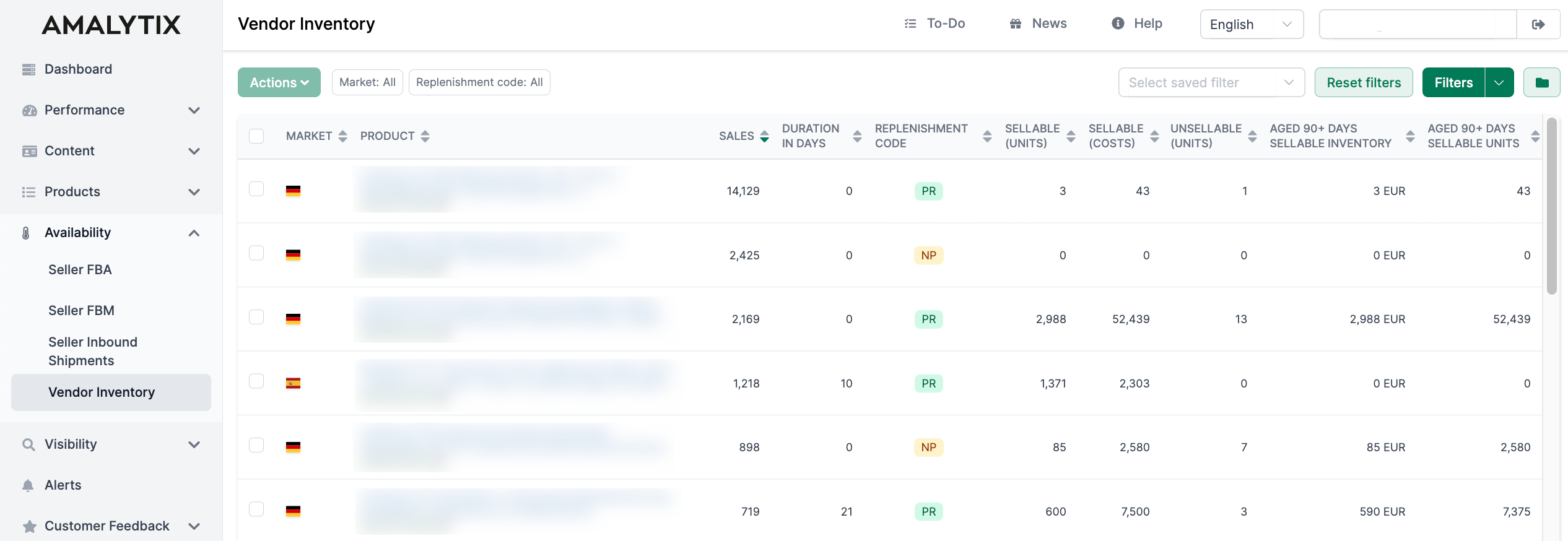Click the Filters button
This screenshot has width=1568, height=541.
(1453, 82)
